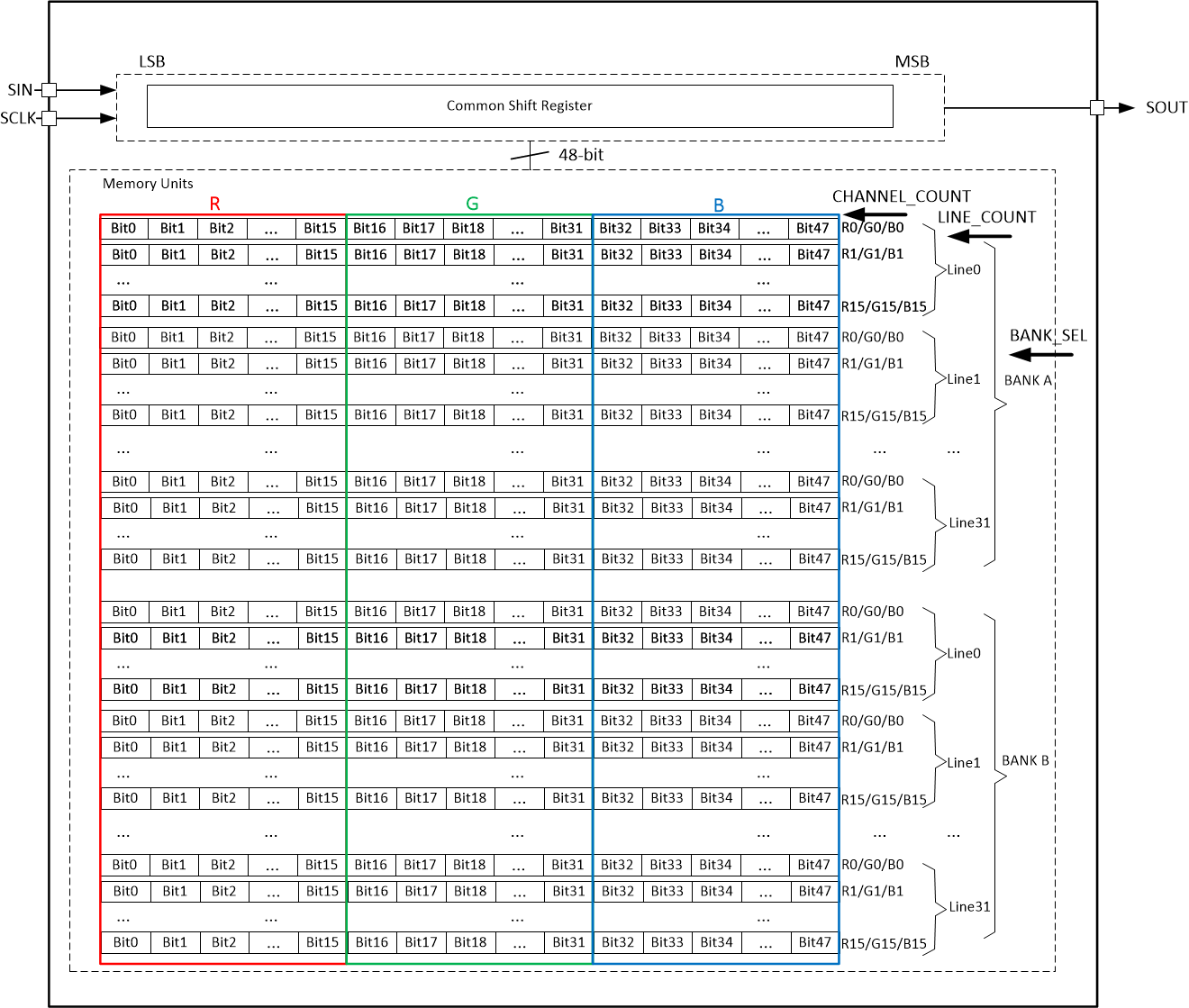Click the Memory Units title

(x=148, y=184)
